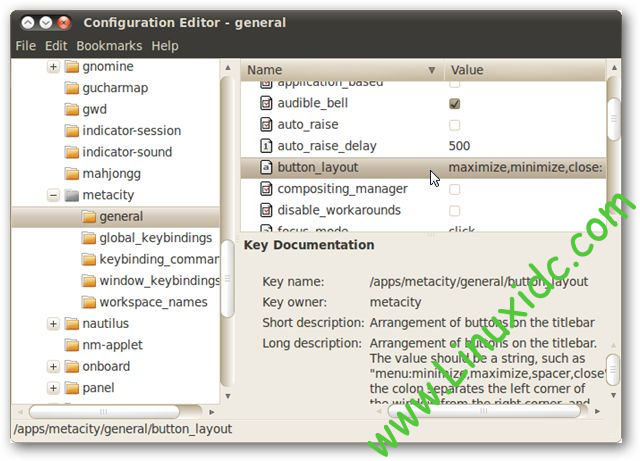Click the workspace_names folder icon
The image size is (640, 461).
pos(89,302)
